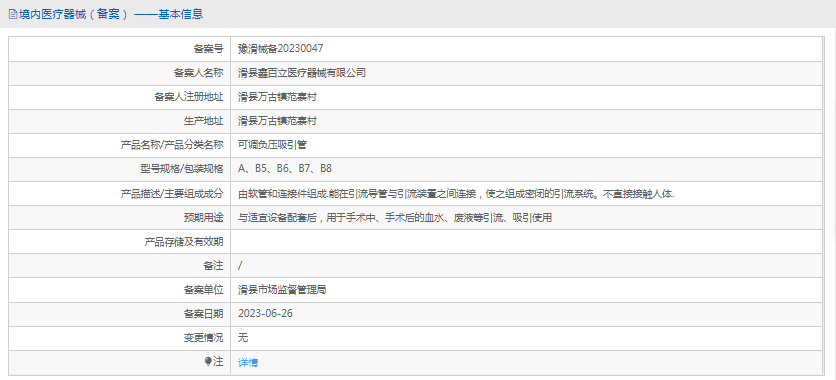Click the 备案日期 label
836x380 pixels.
204,314
